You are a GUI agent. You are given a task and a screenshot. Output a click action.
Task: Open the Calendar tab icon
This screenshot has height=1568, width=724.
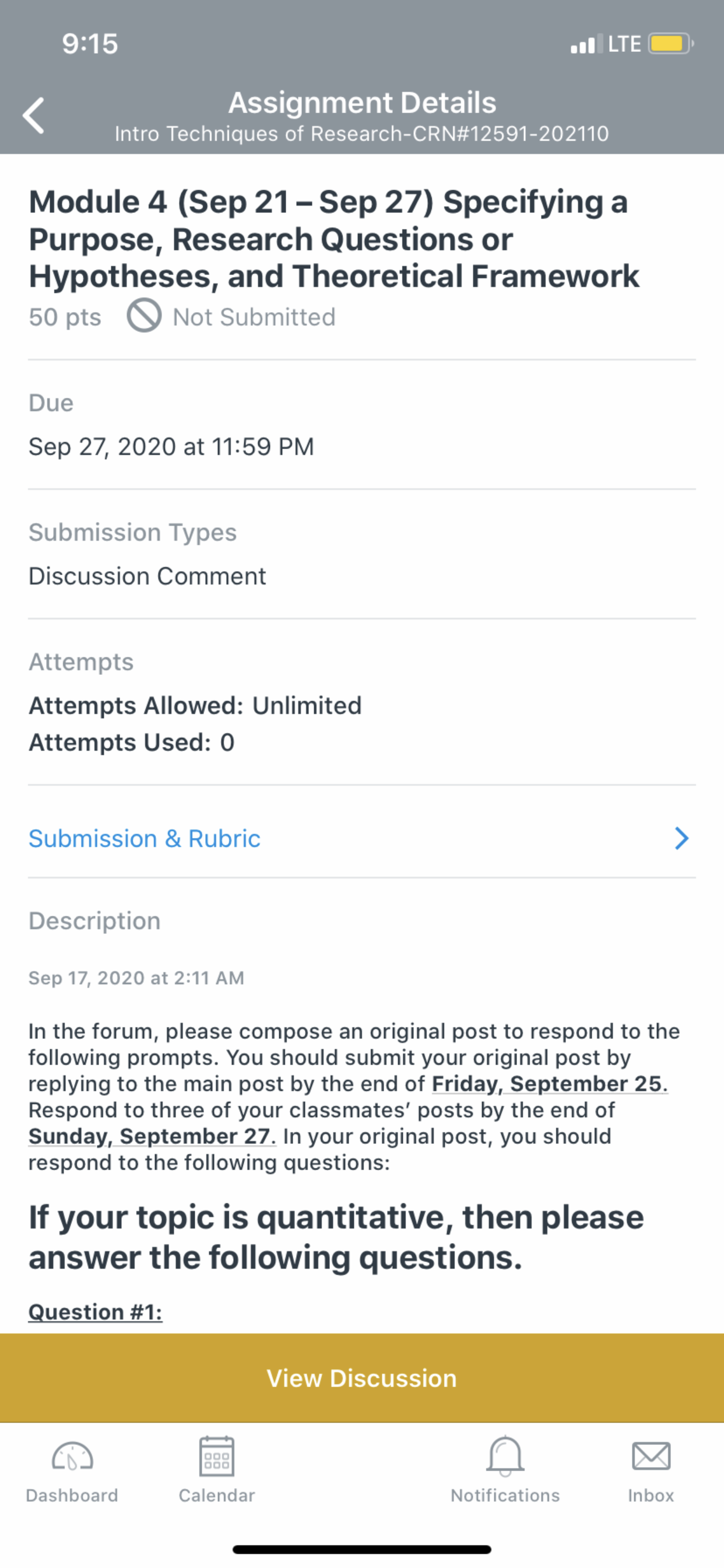[217, 1456]
